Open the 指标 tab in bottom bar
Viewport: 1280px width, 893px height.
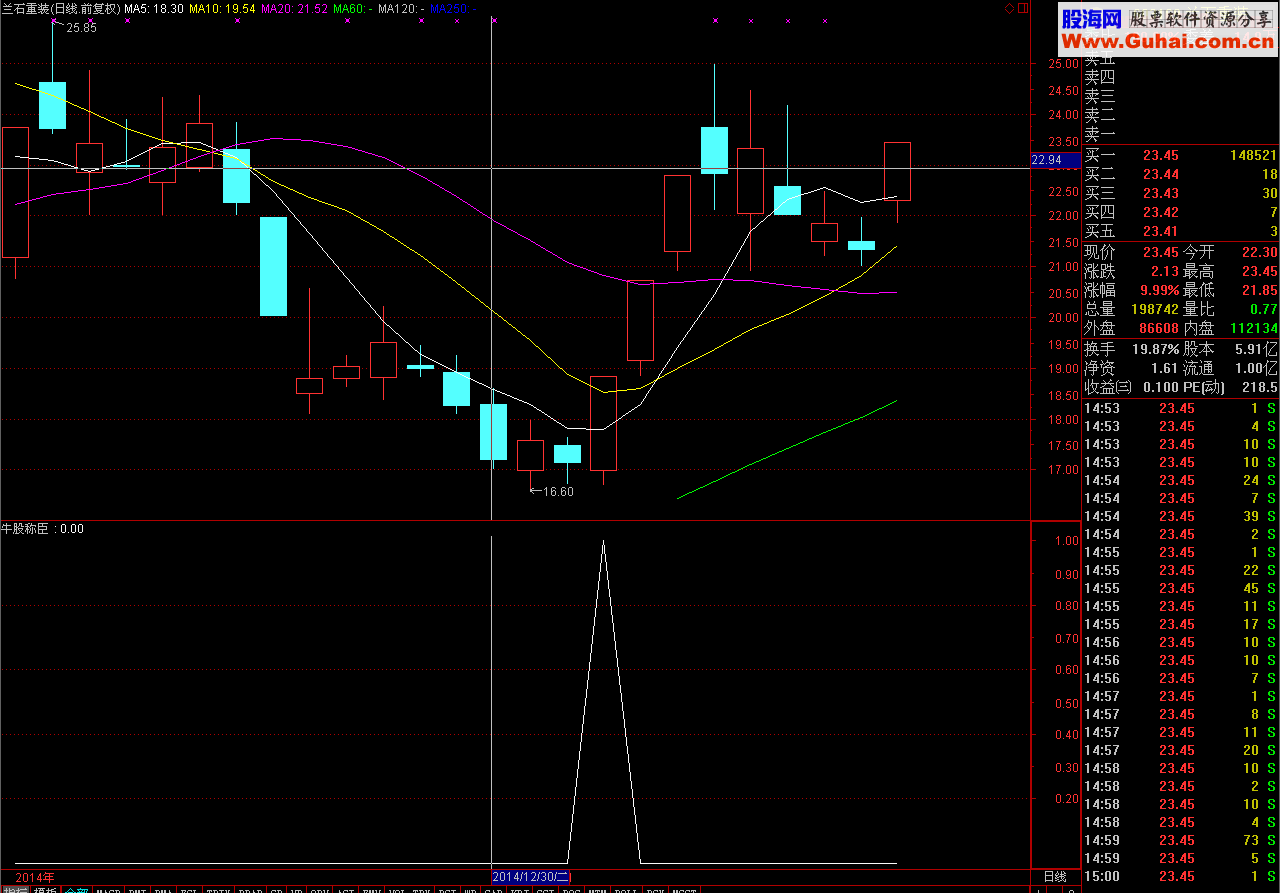point(15,888)
